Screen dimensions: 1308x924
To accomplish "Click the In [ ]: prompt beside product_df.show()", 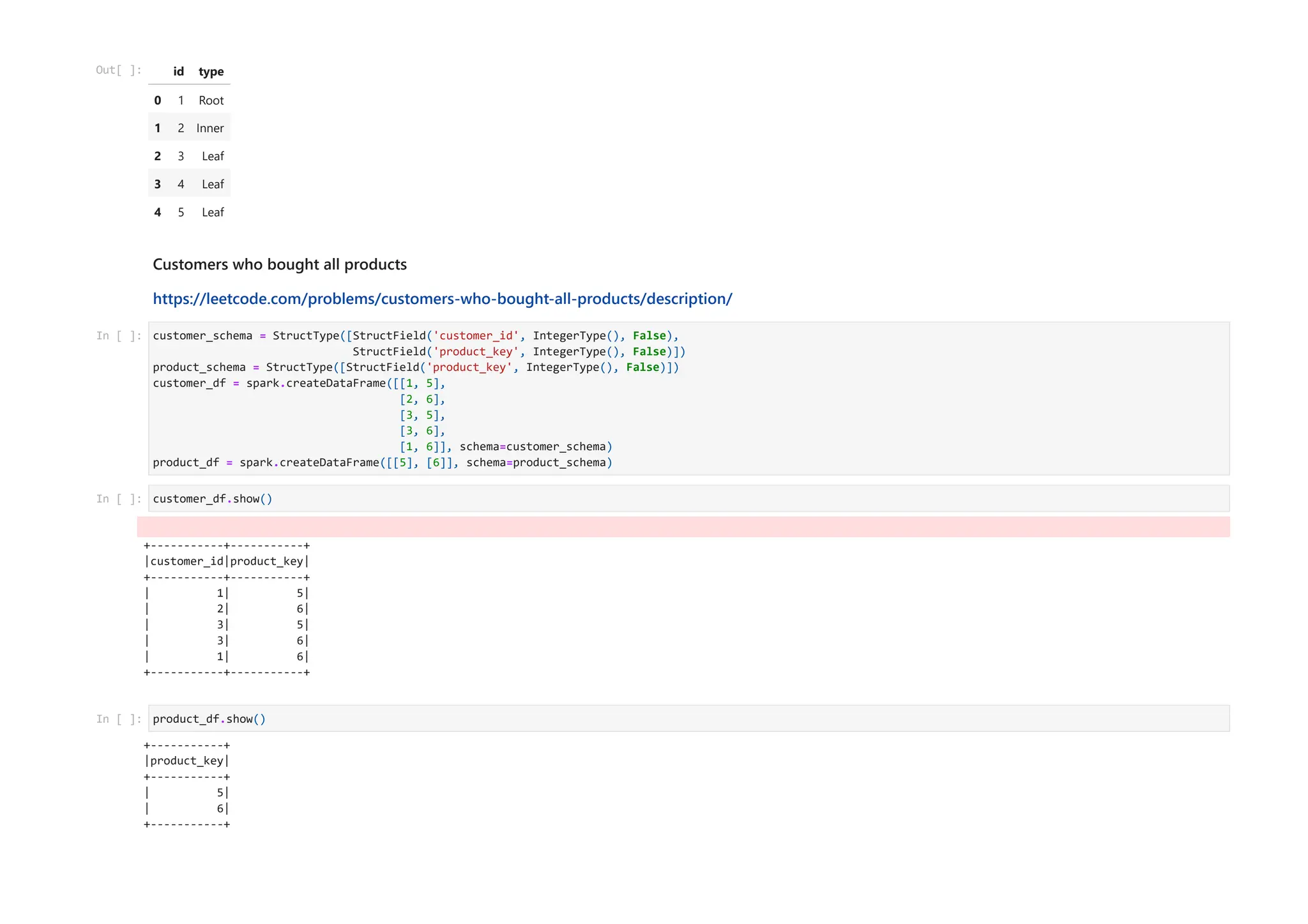I will click(119, 719).
